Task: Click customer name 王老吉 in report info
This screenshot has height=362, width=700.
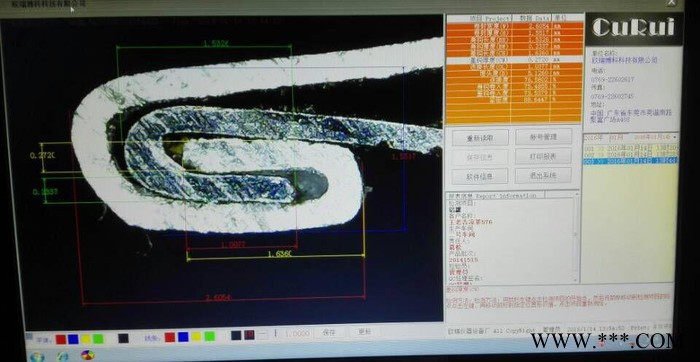Action: (x=470, y=221)
